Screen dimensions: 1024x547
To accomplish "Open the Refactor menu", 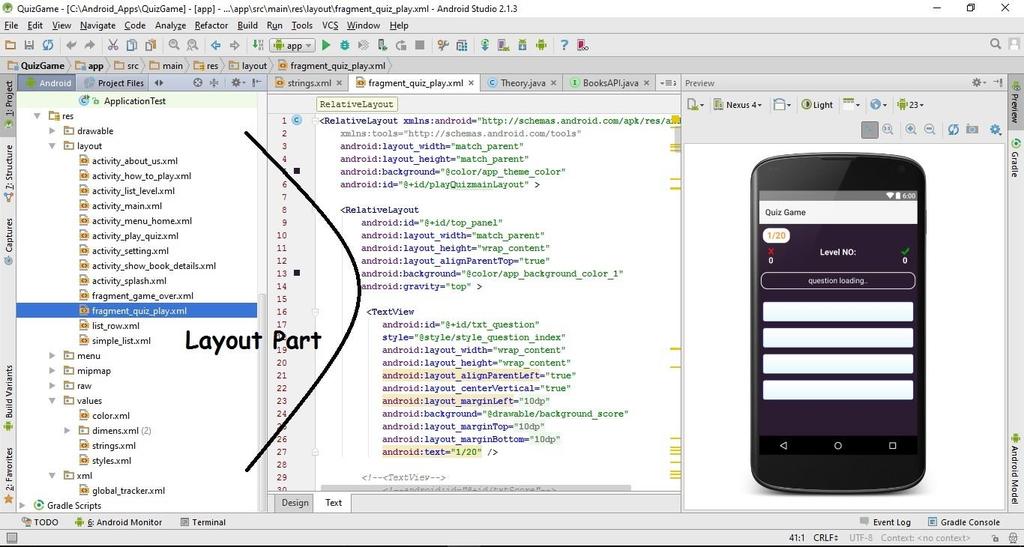I will pos(211,25).
